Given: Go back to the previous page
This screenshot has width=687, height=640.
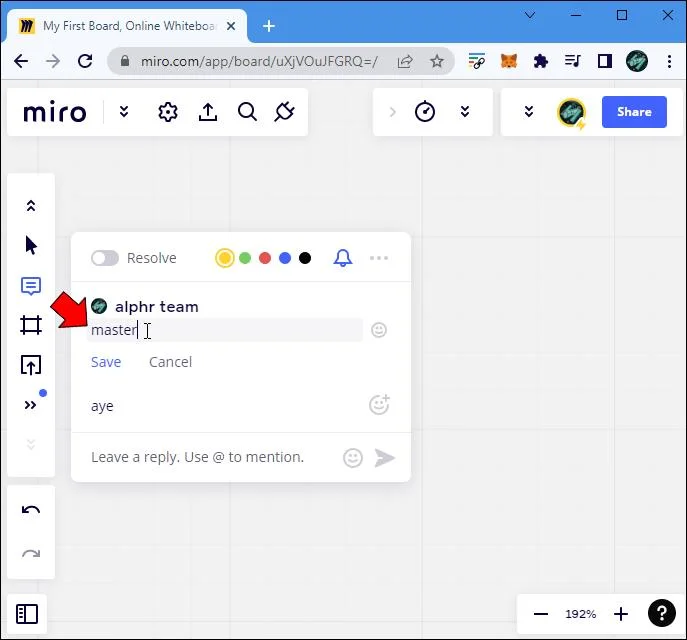Looking at the screenshot, I should pyautogui.click(x=21, y=61).
